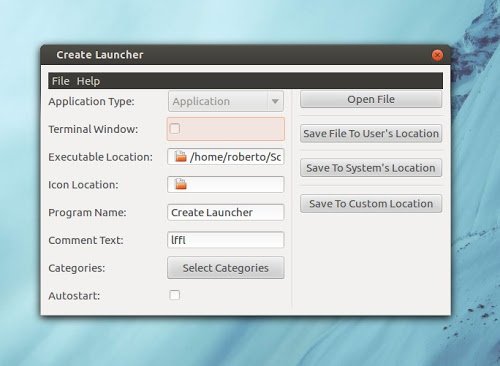Click the Icon Location folder icon
This screenshot has height=366, width=500.
click(180, 184)
